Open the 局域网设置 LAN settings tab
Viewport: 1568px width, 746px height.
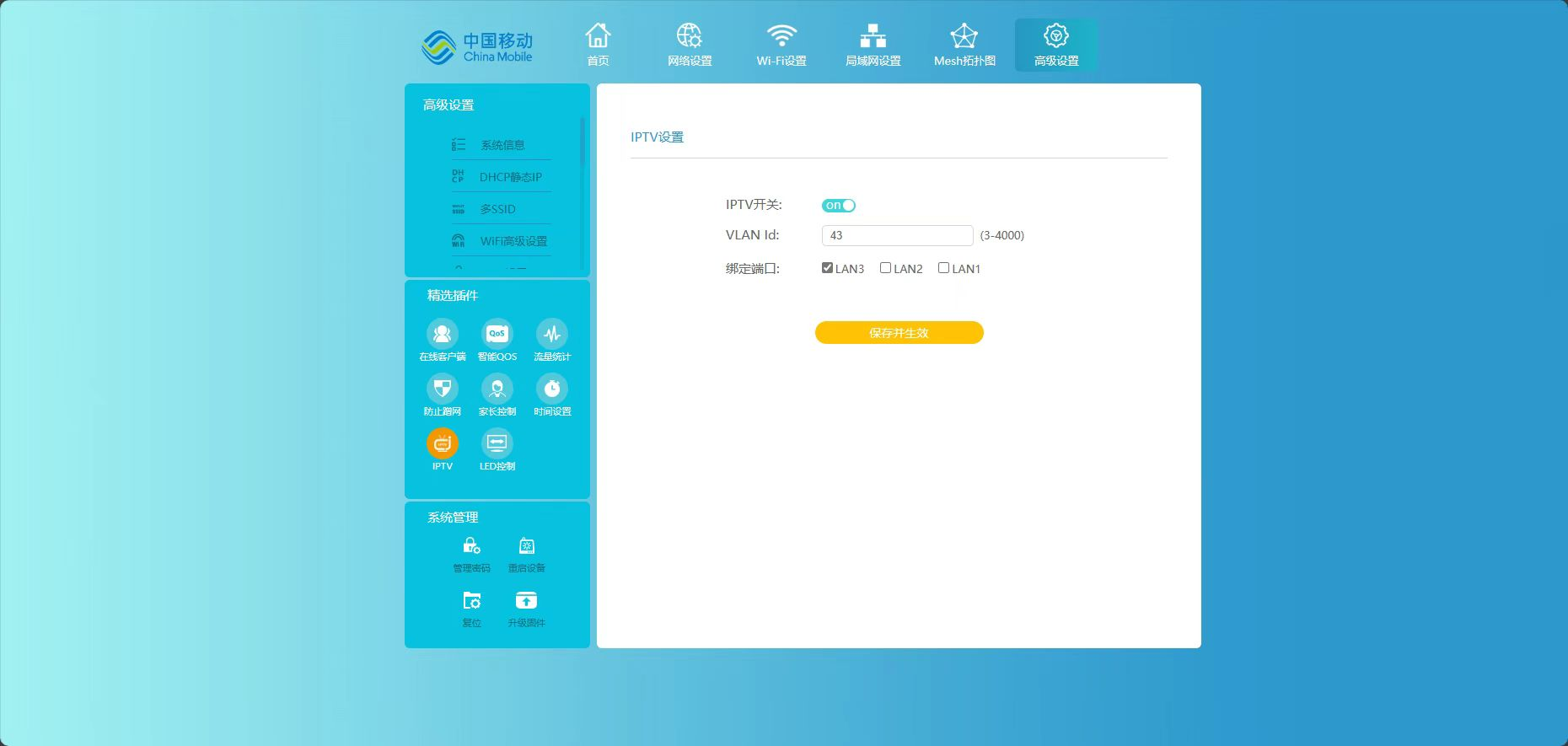point(873,45)
